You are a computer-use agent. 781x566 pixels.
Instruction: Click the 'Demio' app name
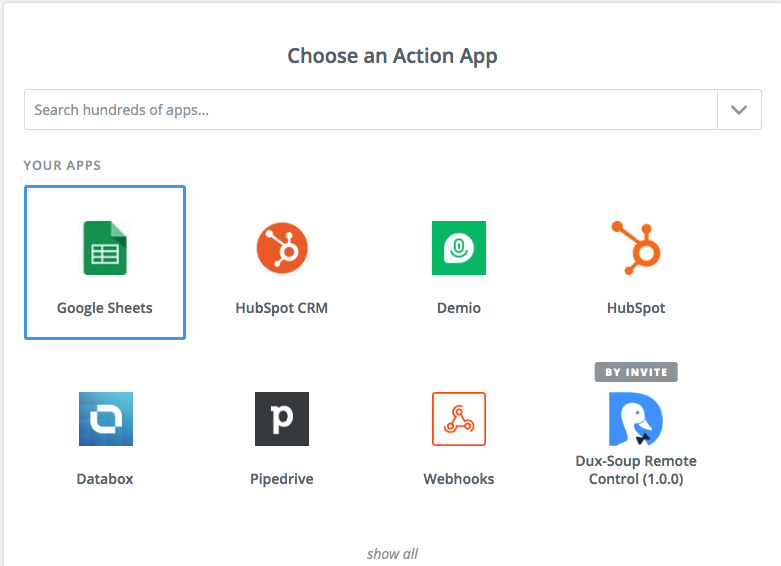(x=459, y=308)
